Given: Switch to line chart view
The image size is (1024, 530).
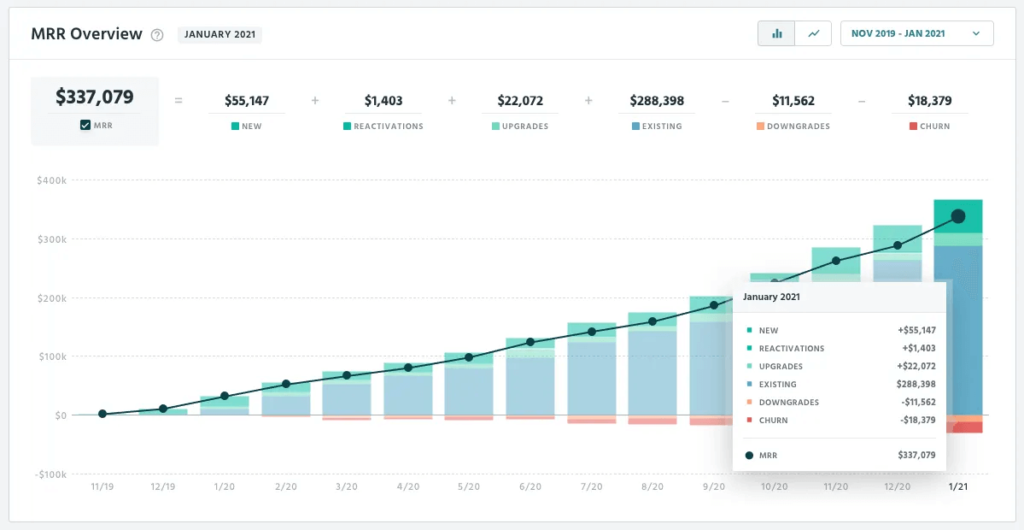Looking at the screenshot, I should click(x=814, y=34).
